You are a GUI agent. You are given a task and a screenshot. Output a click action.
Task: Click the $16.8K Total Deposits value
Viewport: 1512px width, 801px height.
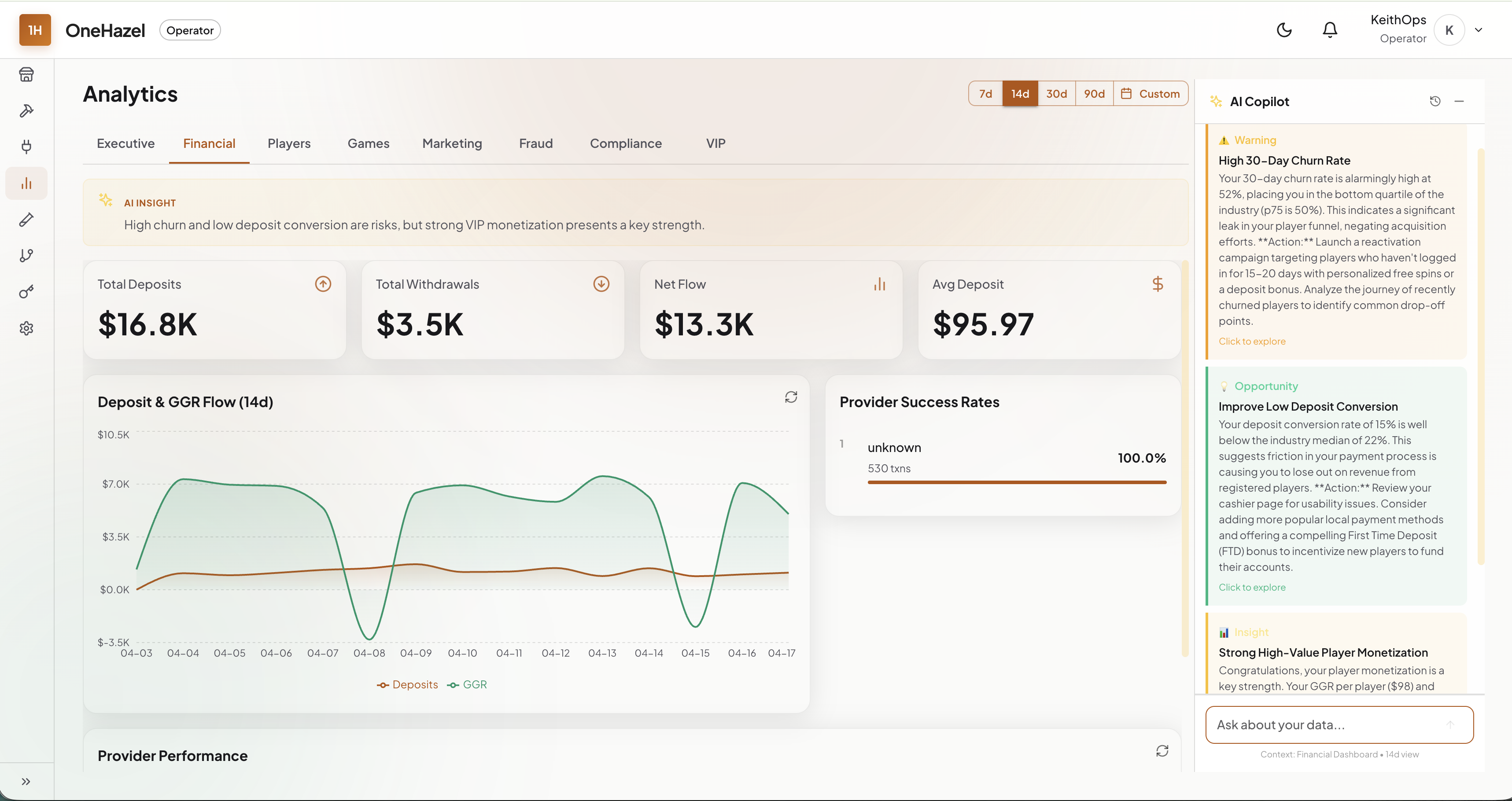(x=148, y=324)
